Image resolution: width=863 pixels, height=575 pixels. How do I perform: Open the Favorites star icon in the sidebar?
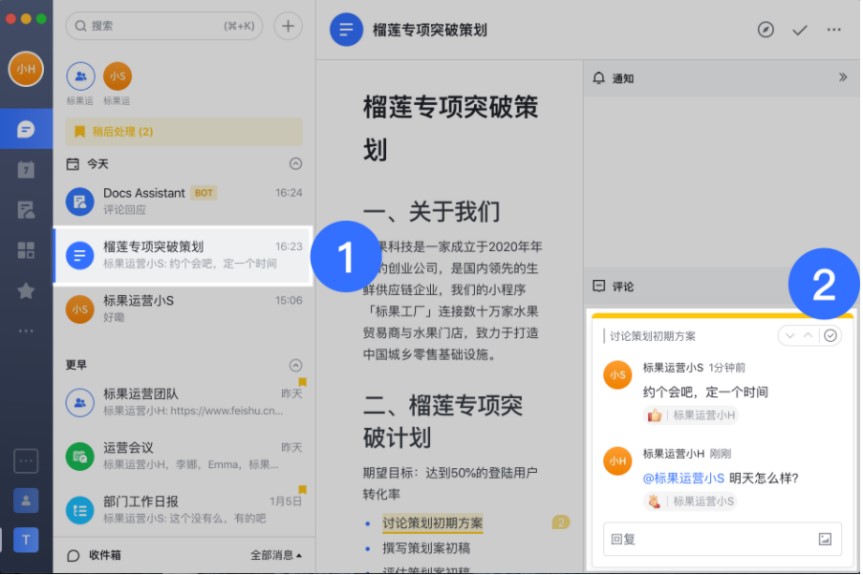26,291
